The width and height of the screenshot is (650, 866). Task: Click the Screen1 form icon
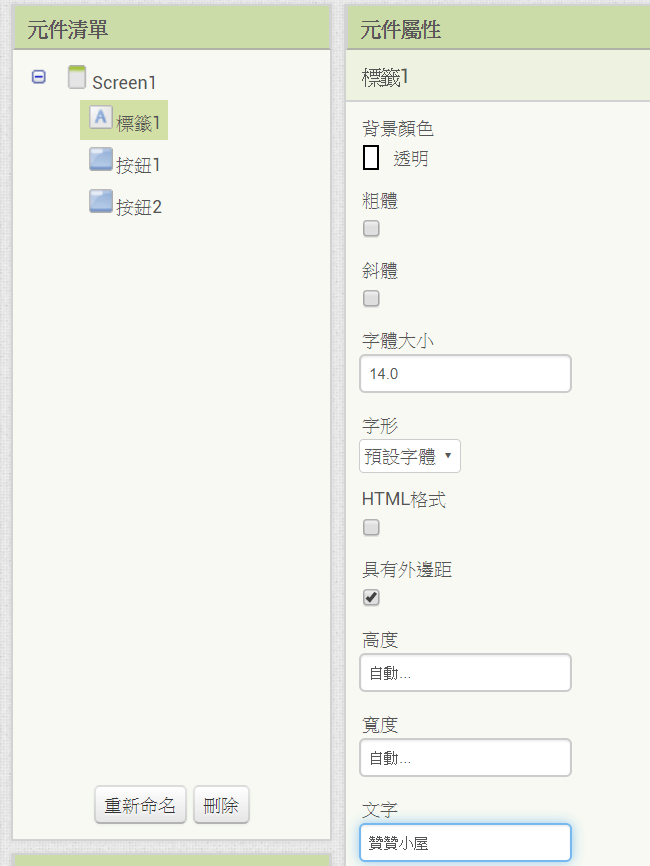click(77, 77)
